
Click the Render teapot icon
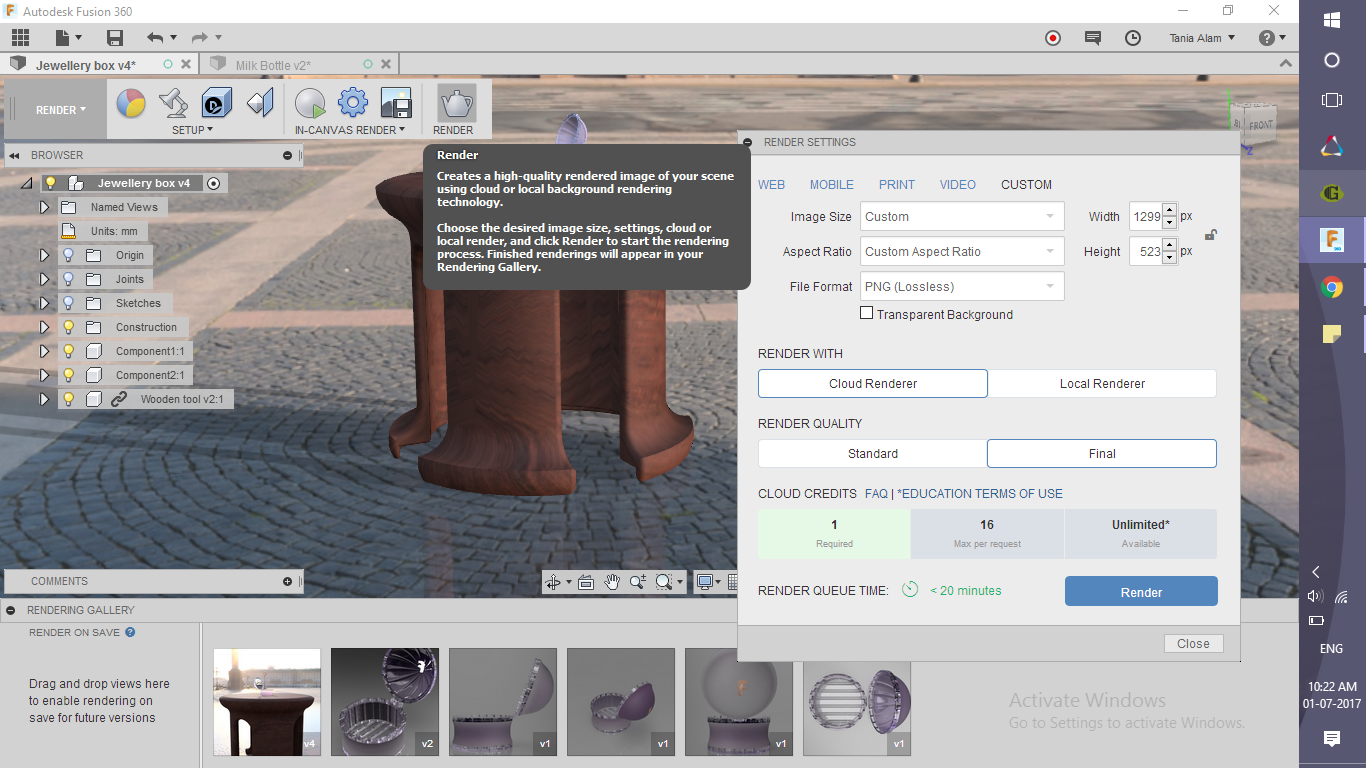(456, 103)
